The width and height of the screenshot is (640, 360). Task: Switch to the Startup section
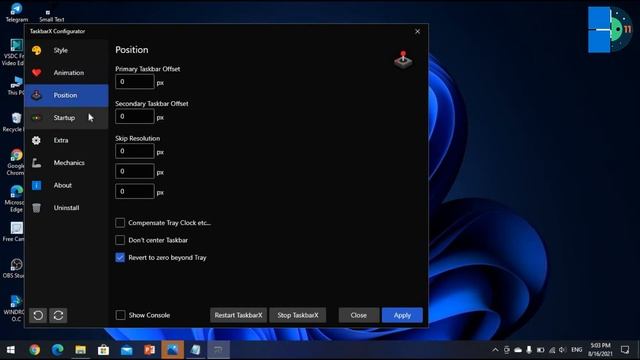67,118
